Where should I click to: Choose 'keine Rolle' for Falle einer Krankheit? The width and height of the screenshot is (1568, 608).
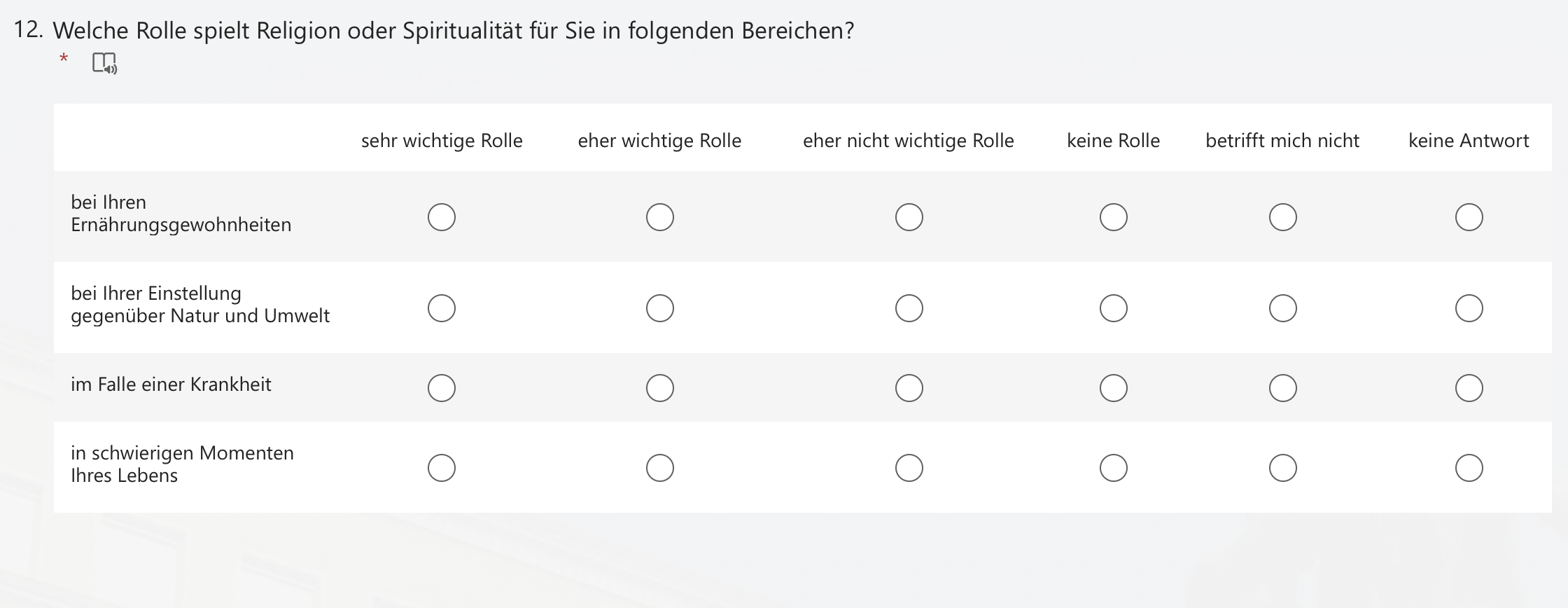tap(1114, 388)
